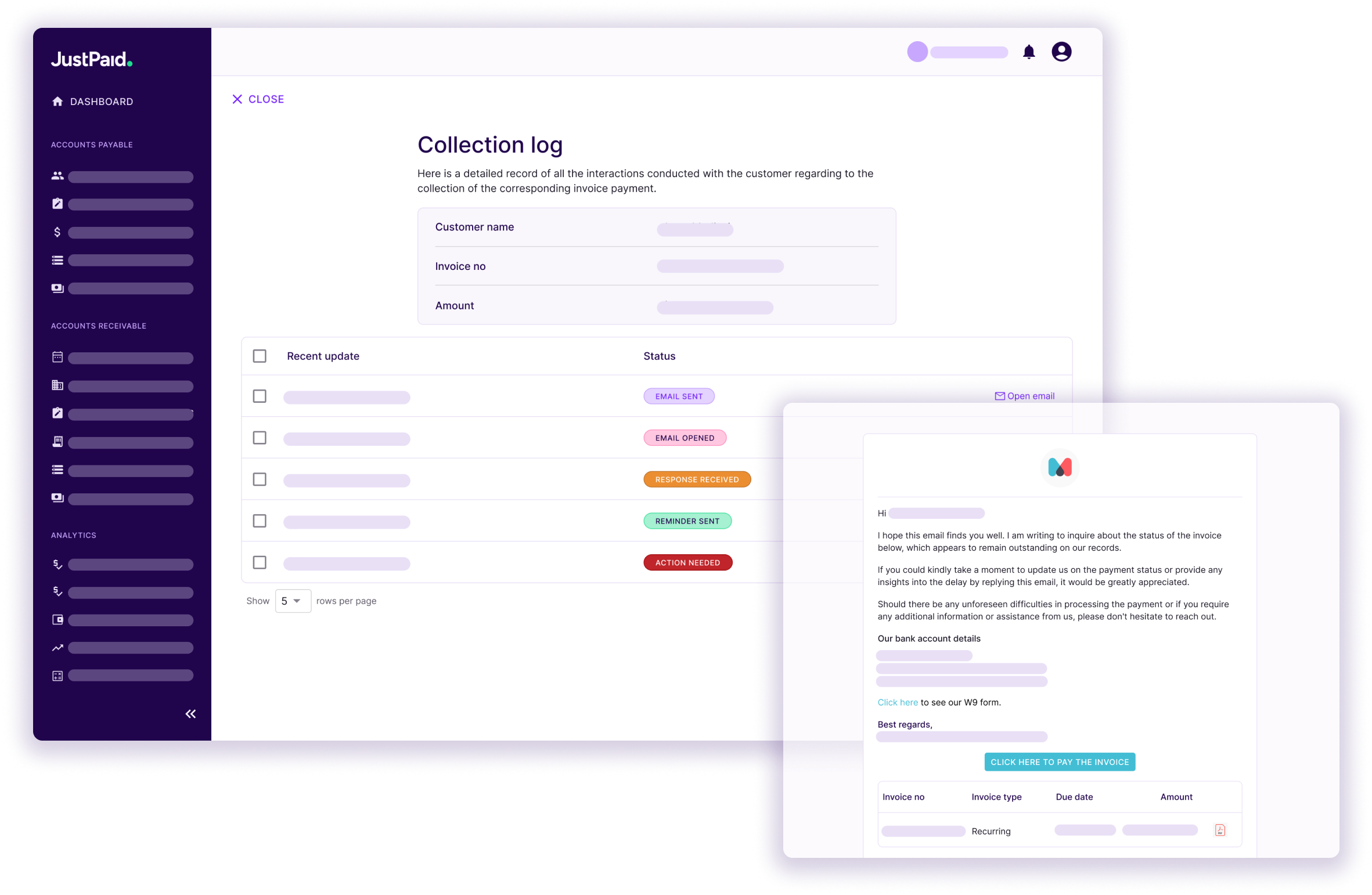Open the Click here W9 form link
Viewport: 1372px width, 895px height.
point(897,702)
